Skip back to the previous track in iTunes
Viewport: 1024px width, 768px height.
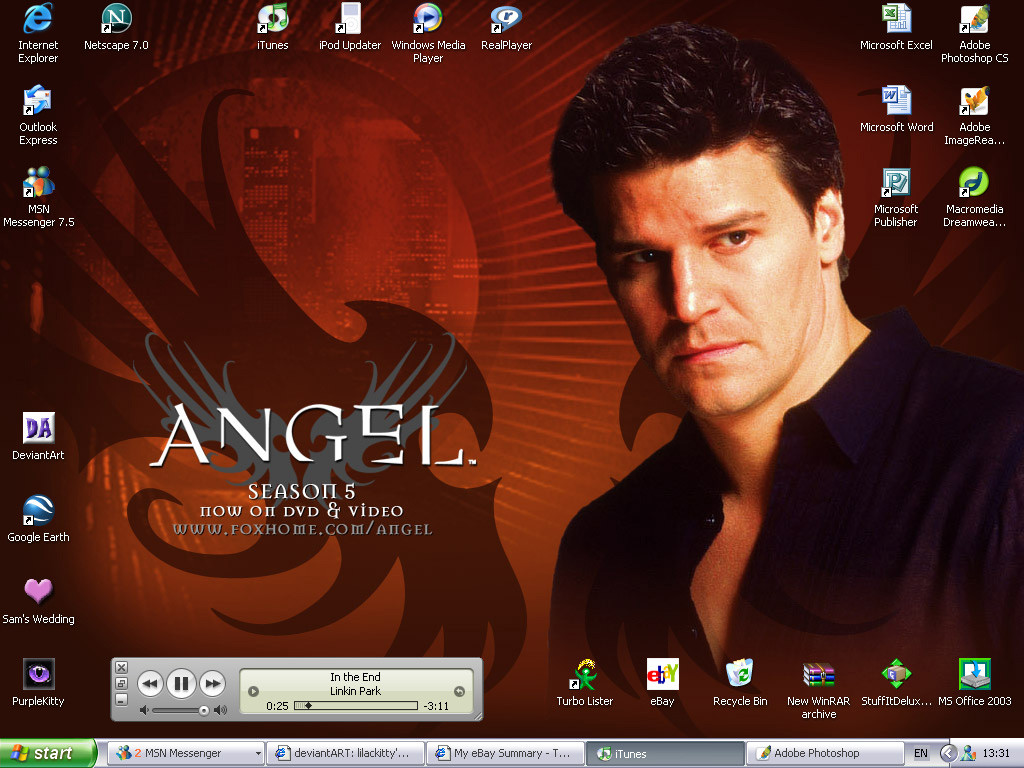coord(150,684)
